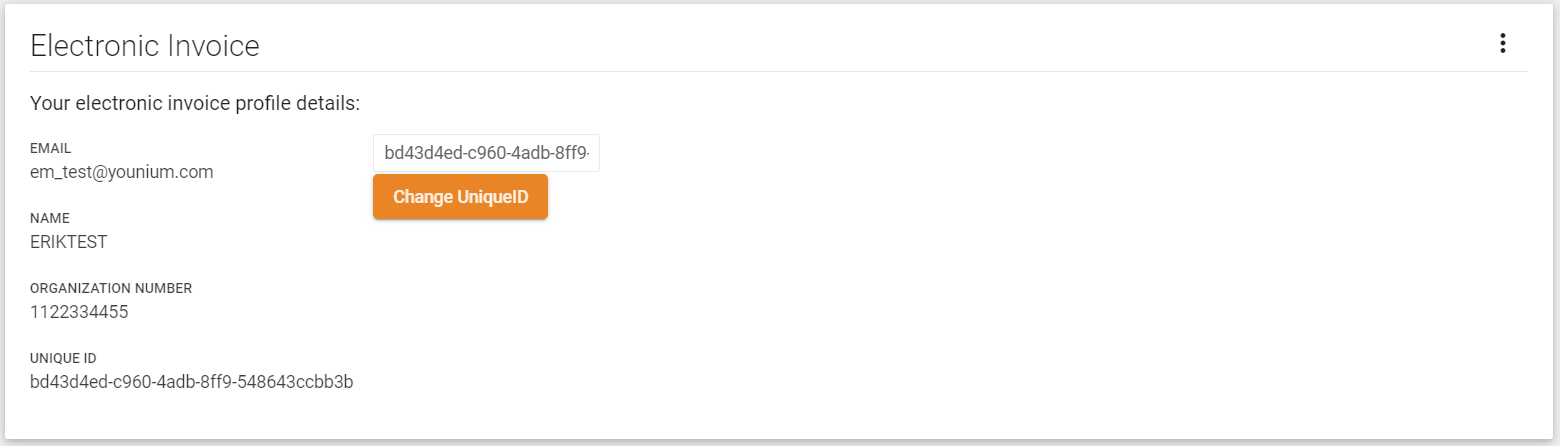The width and height of the screenshot is (1560, 446).
Task: Focus the UniqueID text input field
Action: click(x=486, y=153)
